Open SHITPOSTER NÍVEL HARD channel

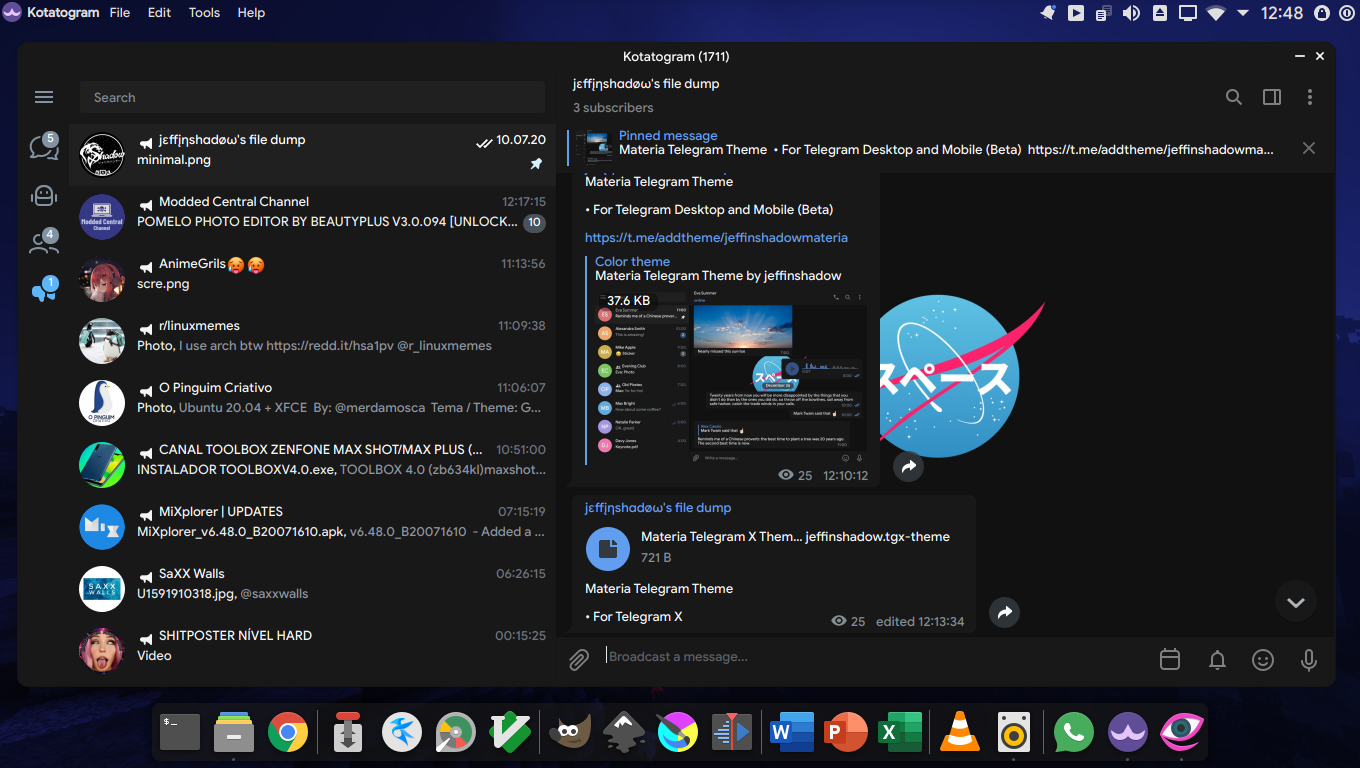click(312, 650)
